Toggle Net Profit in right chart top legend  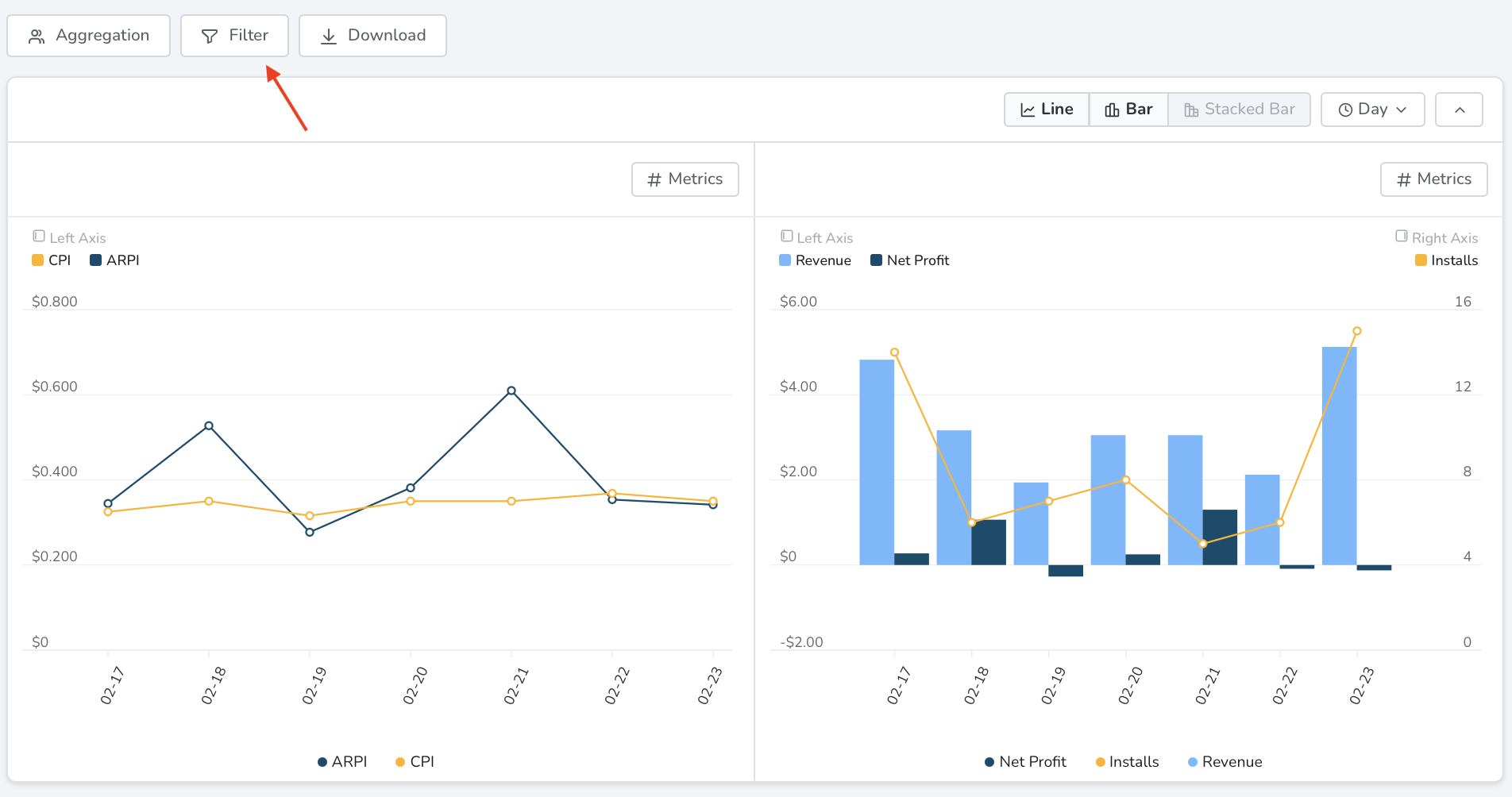click(910, 260)
